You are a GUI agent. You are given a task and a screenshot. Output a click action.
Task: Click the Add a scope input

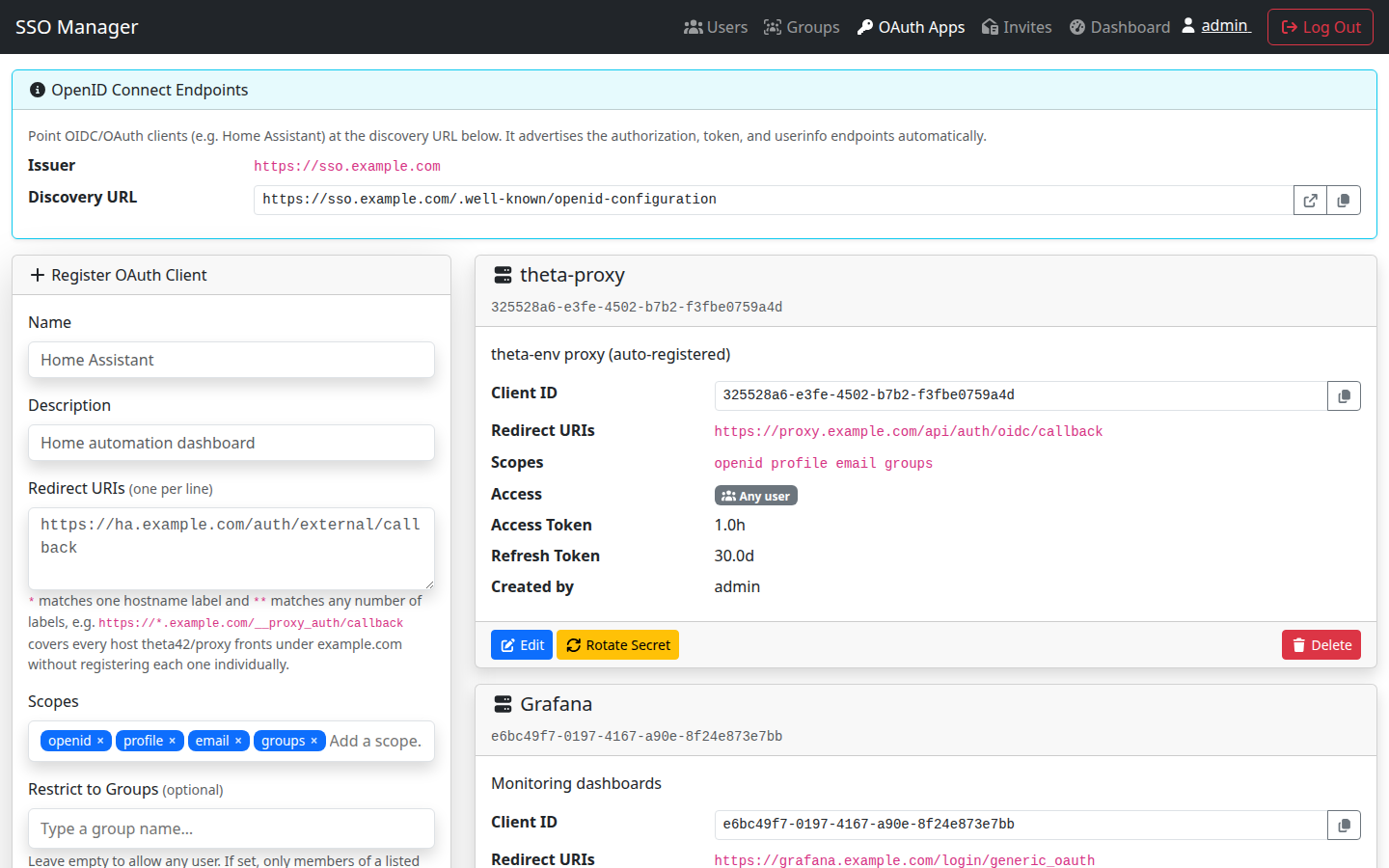[x=377, y=741]
